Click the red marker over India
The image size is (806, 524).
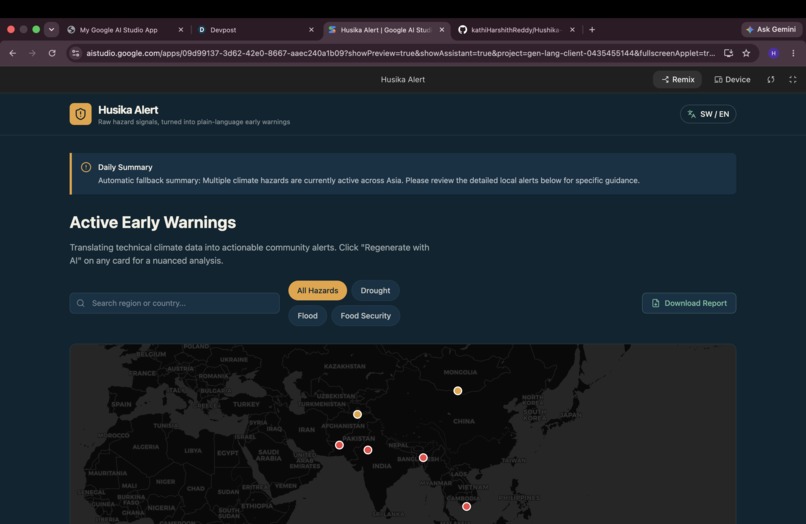(x=368, y=450)
